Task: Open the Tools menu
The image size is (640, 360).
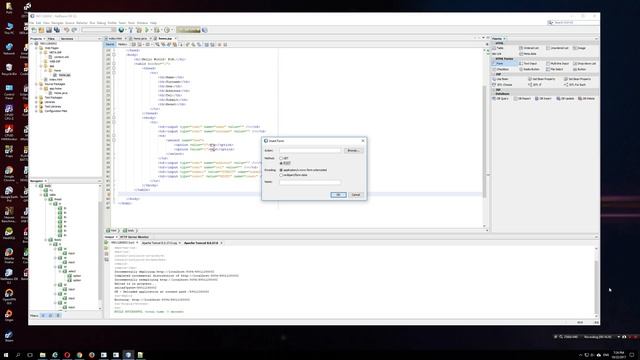Action: click(x=131, y=23)
